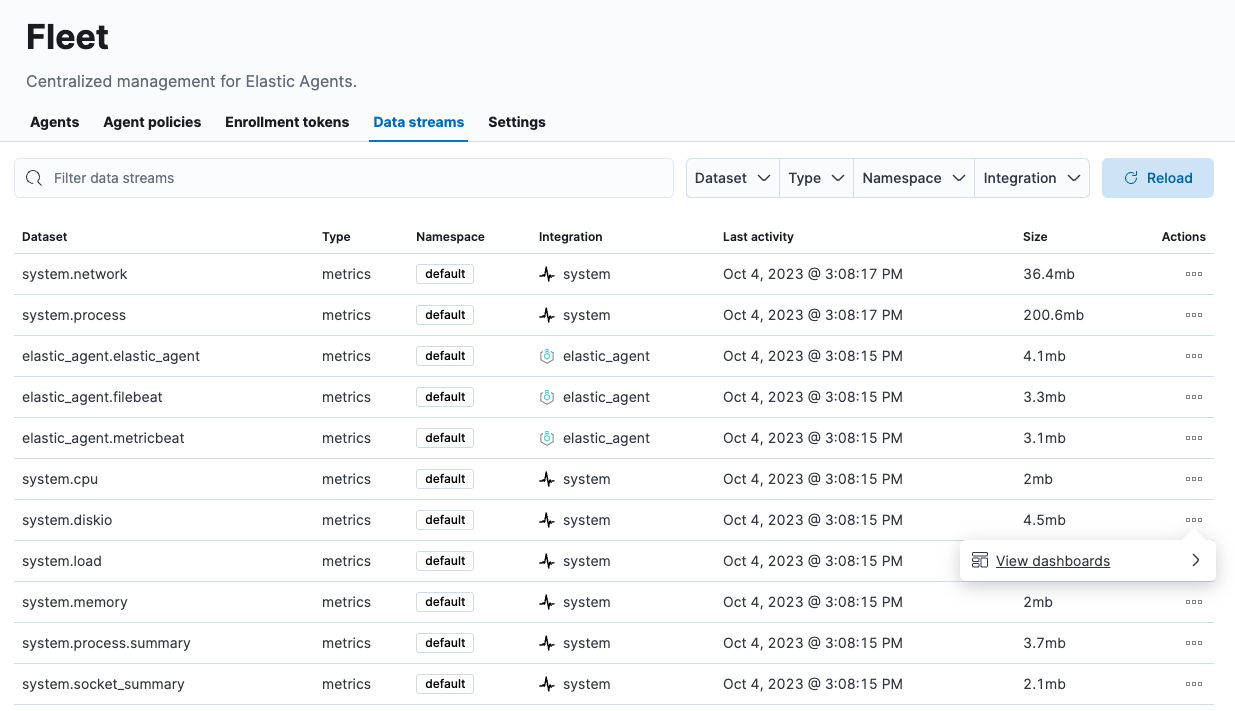
Task: Click the Reload button
Action: click(x=1158, y=177)
